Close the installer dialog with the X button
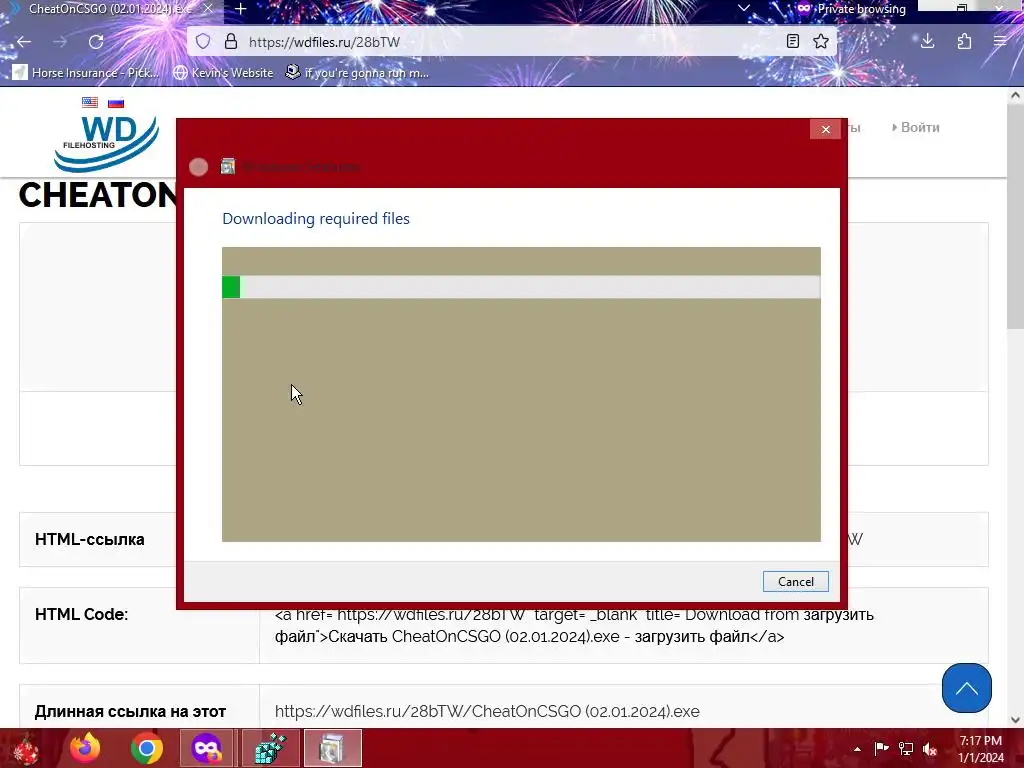 tap(825, 129)
